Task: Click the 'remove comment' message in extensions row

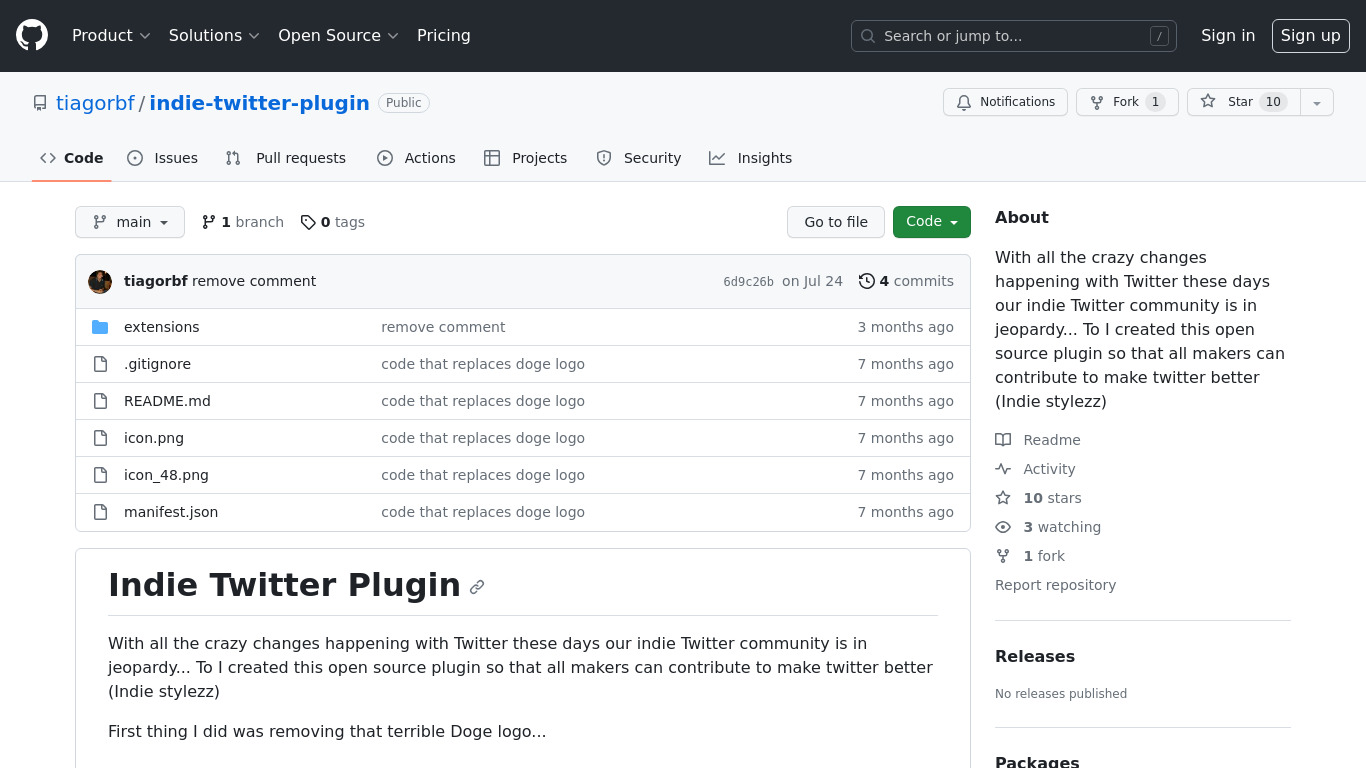Action: click(443, 327)
